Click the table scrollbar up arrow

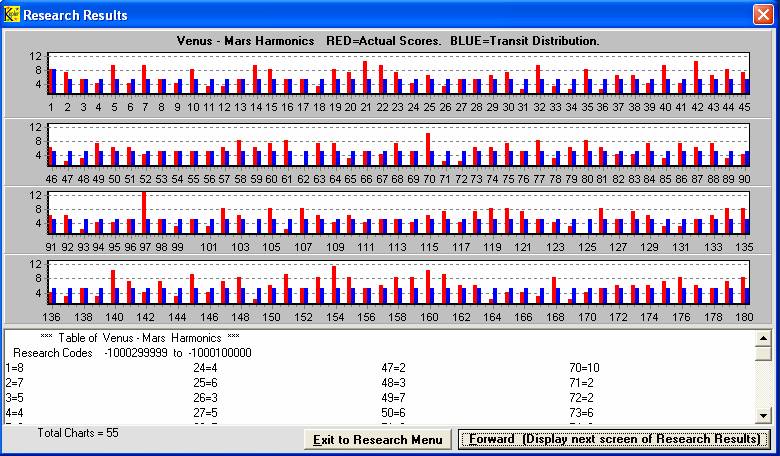click(x=764, y=337)
